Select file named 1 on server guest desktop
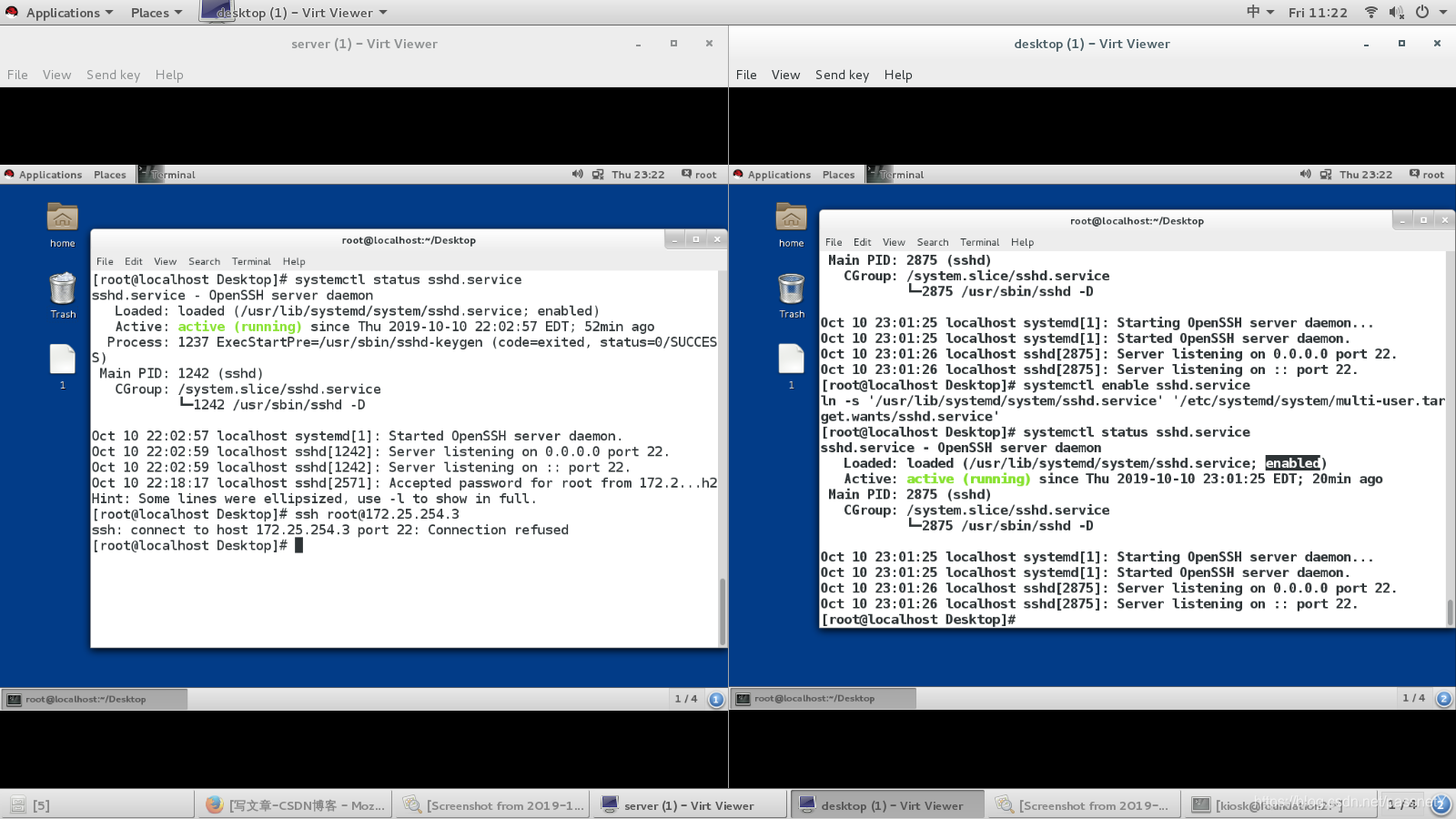Screen dimensions: 1456x819 pyautogui.click(x=63, y=367)
